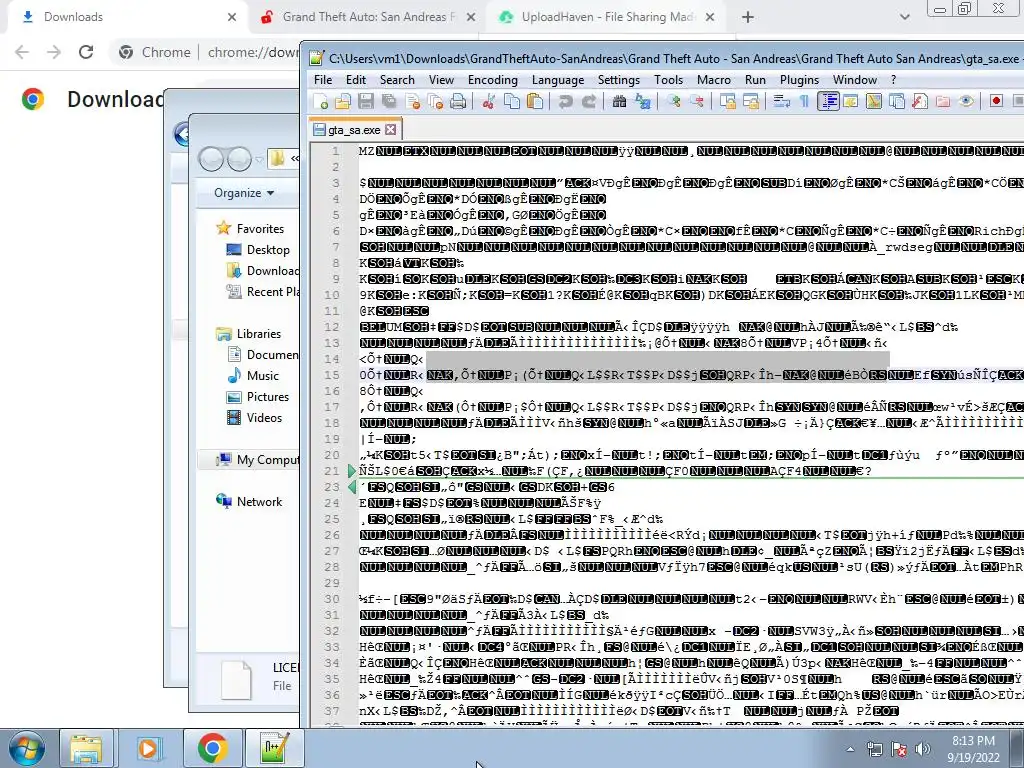Close the gta_sa.exe tab with red X
Screen dimensions: 1024x768
pos(391,129)
